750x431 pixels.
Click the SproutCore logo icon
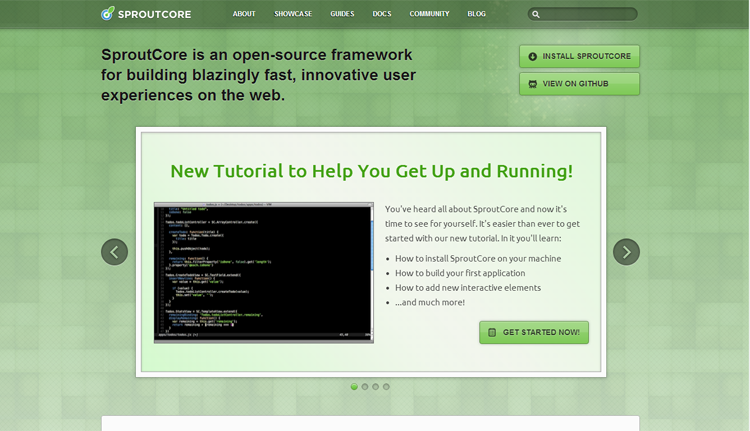108,13
